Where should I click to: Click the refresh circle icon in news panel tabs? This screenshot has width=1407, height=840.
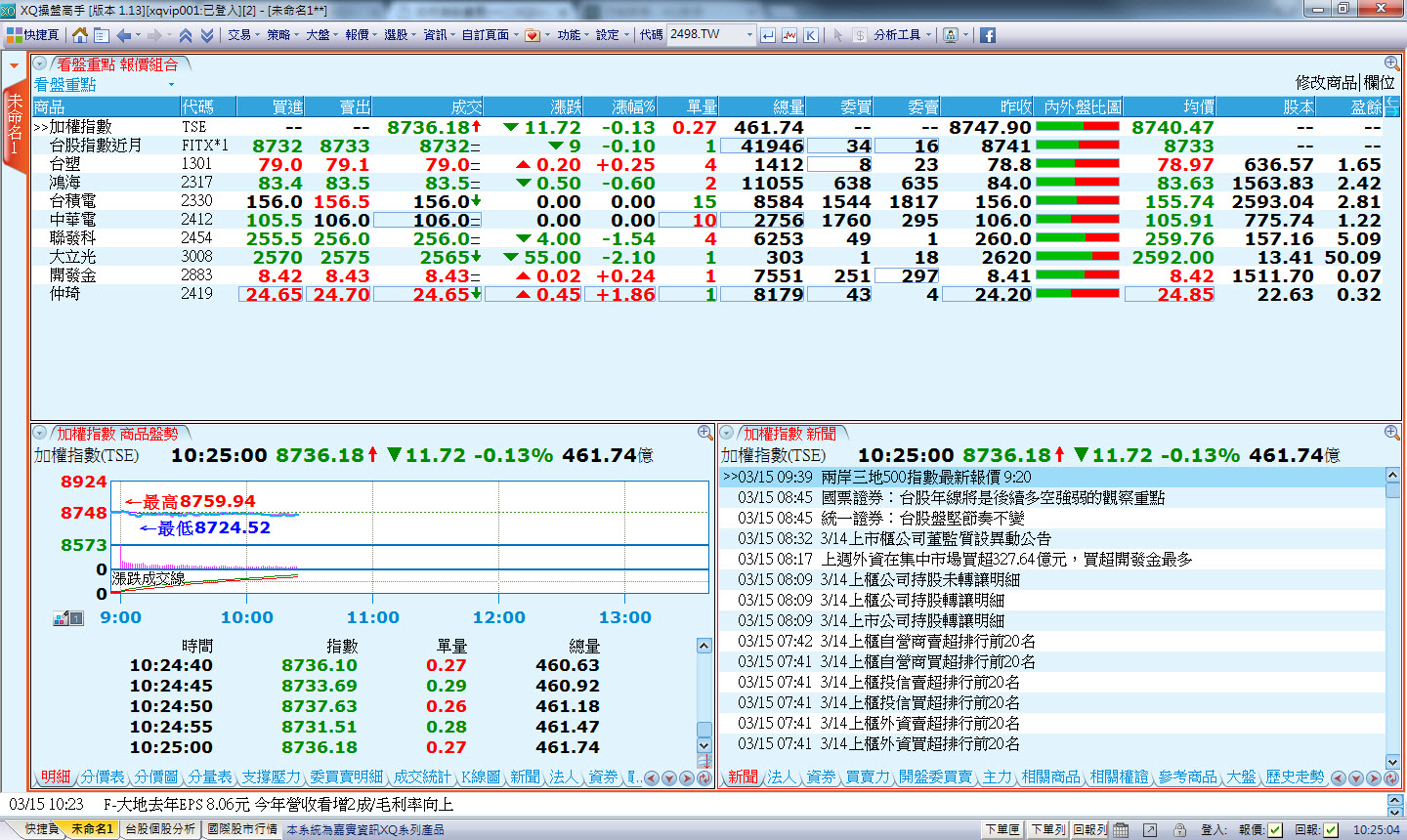pos(1389,778)
